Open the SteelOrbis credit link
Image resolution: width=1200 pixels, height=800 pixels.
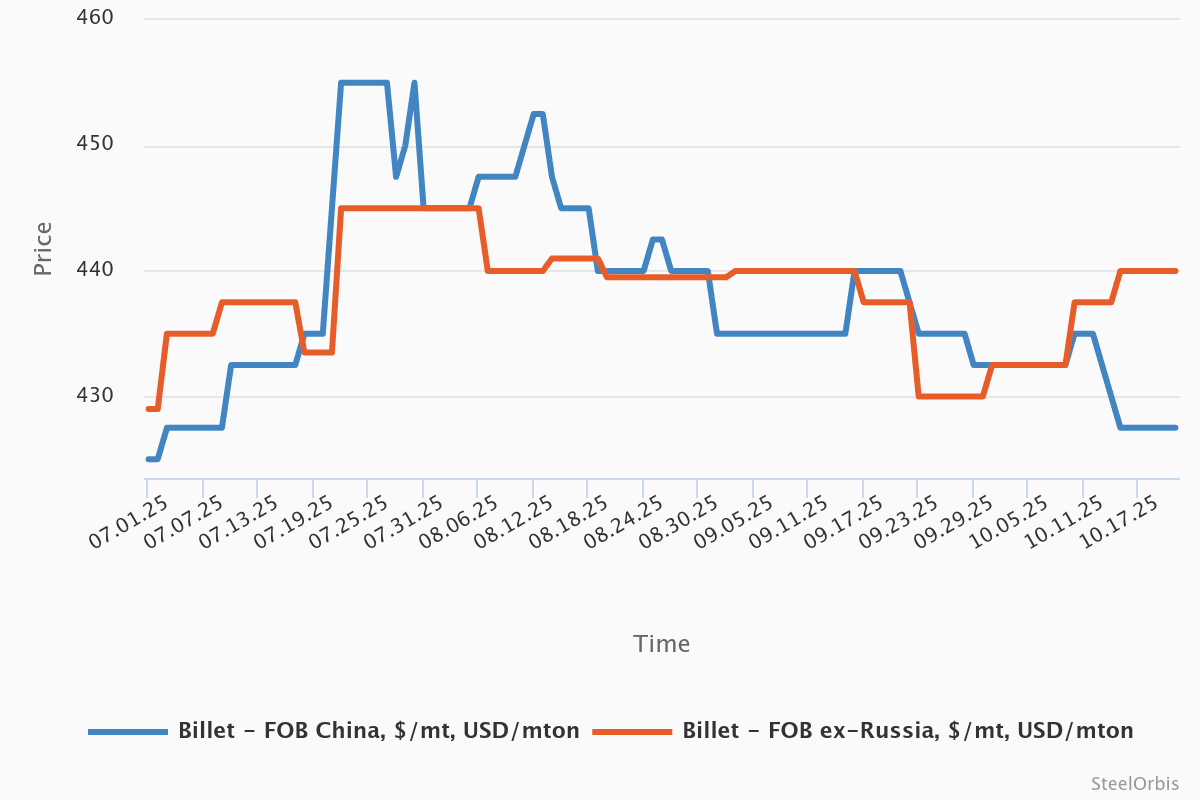[1134, 783]
